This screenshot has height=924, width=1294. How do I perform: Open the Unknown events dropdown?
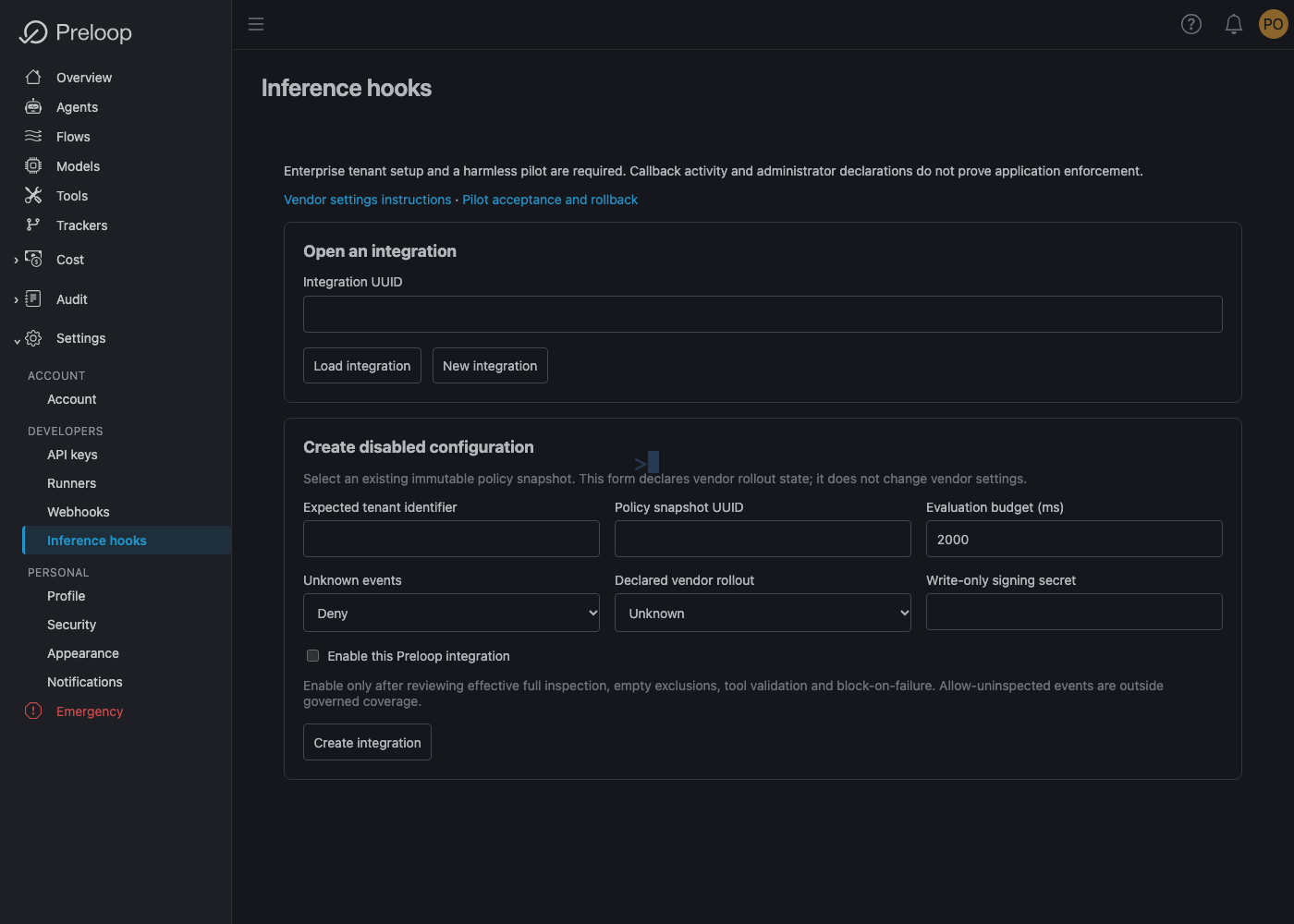[451, 613]
